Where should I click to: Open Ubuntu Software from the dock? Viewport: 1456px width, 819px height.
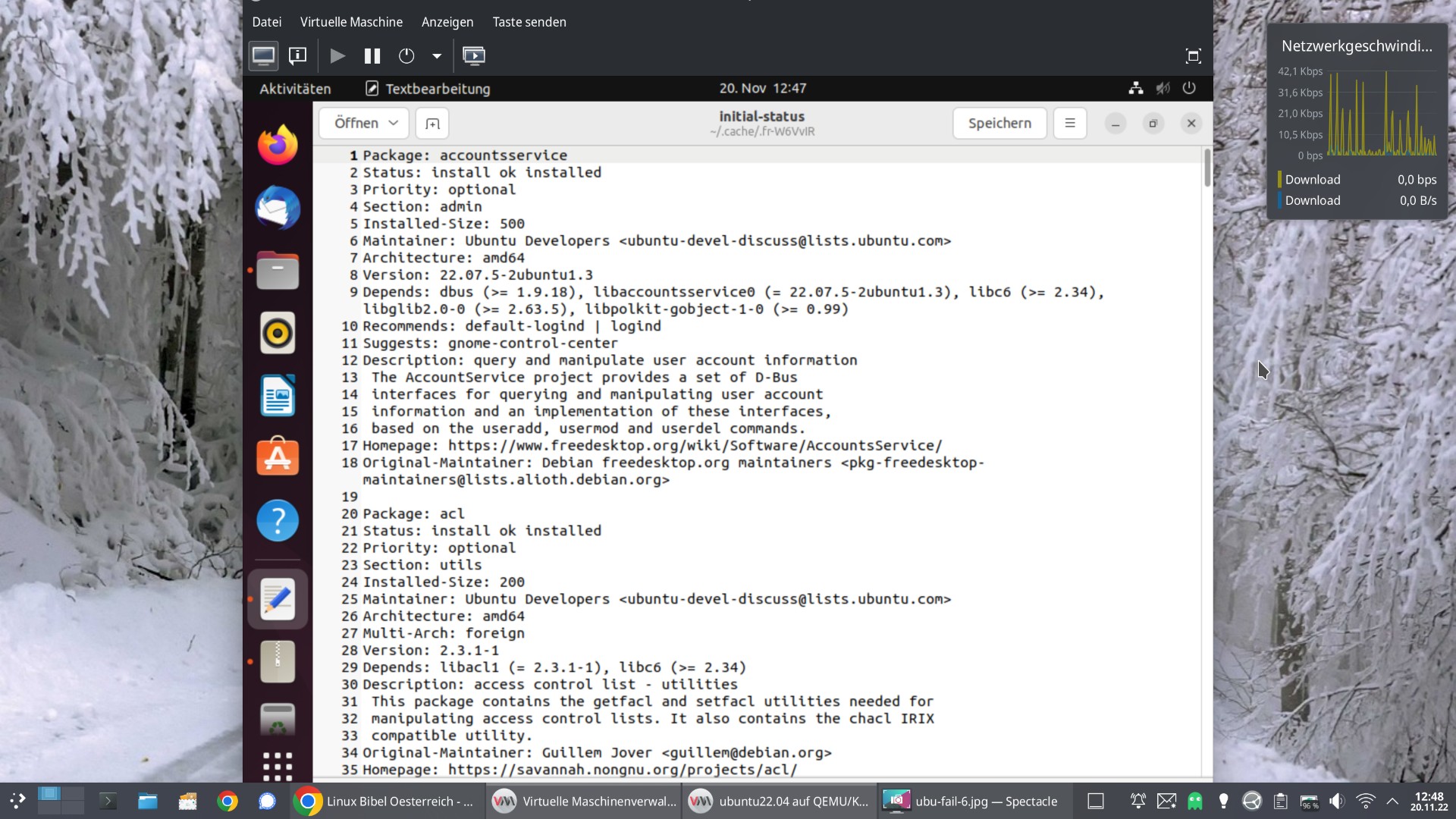point(278,457)
